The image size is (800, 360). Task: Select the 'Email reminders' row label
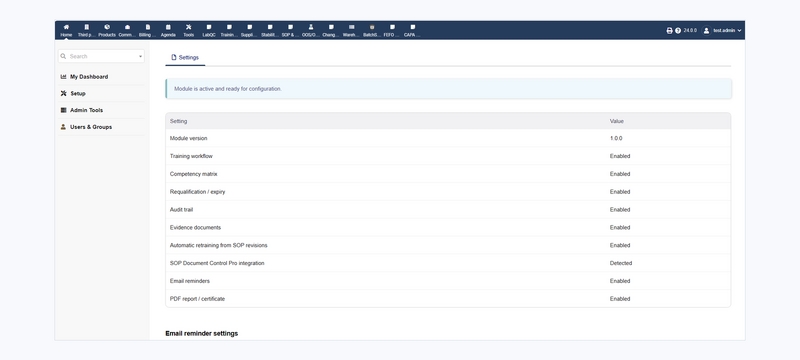point(189,281)
